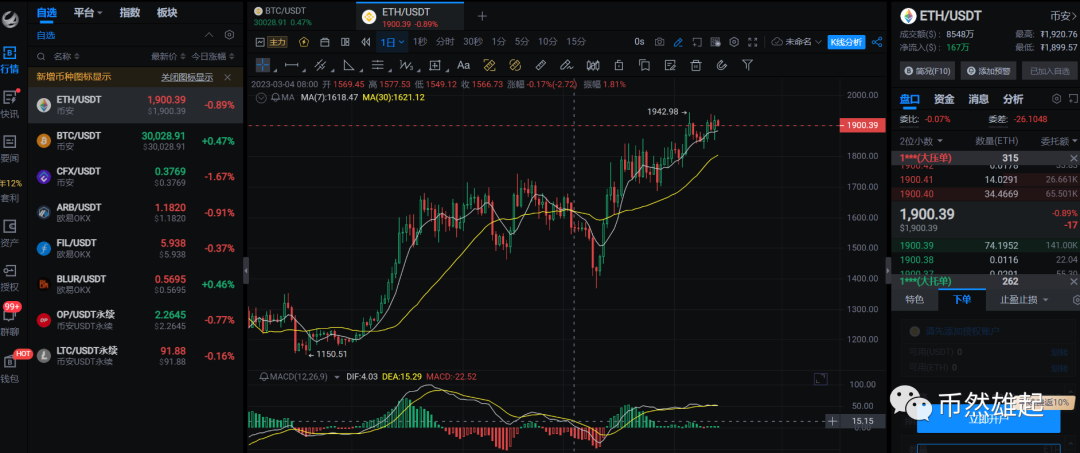Image resolution: width=1080 pixels, height=453 pixels.
Task: Click the paperclip attachment icon
Action: [x=722, y=65]
